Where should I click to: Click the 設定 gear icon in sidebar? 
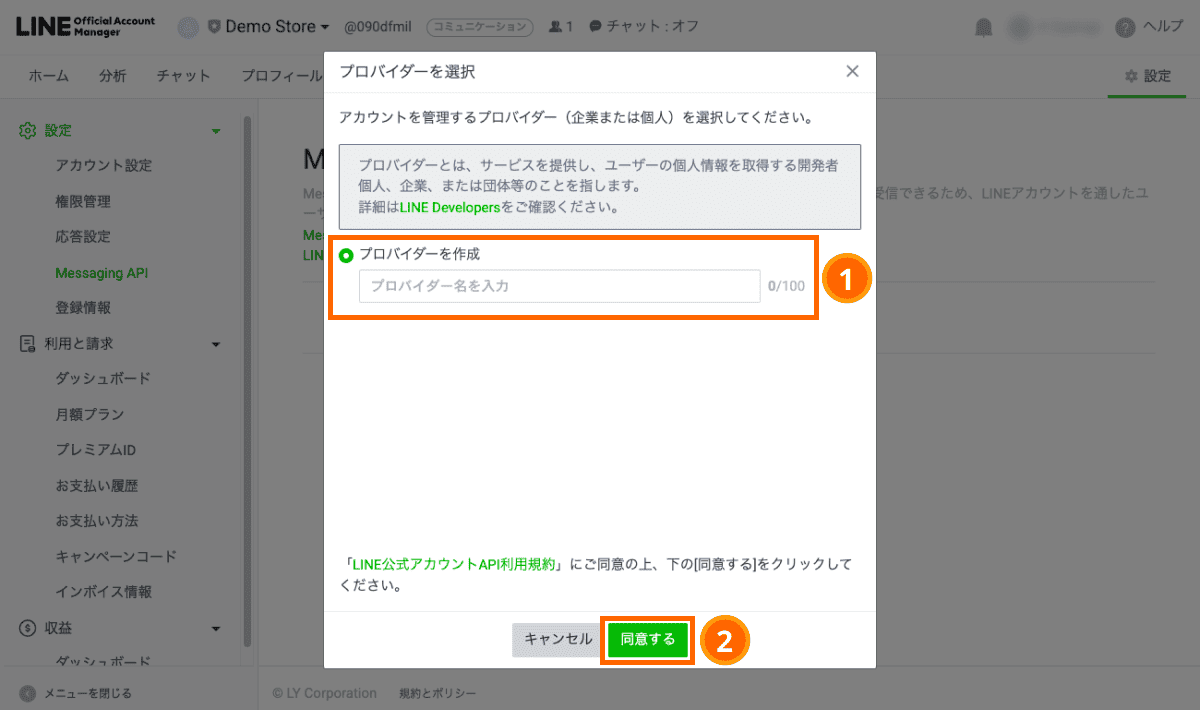[28, 131]
